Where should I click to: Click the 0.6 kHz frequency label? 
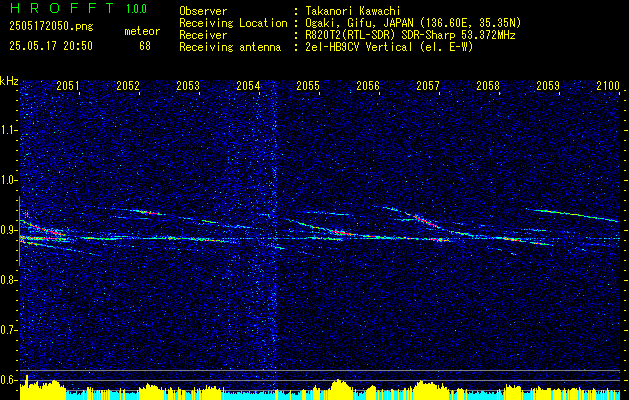click(8, 380)
